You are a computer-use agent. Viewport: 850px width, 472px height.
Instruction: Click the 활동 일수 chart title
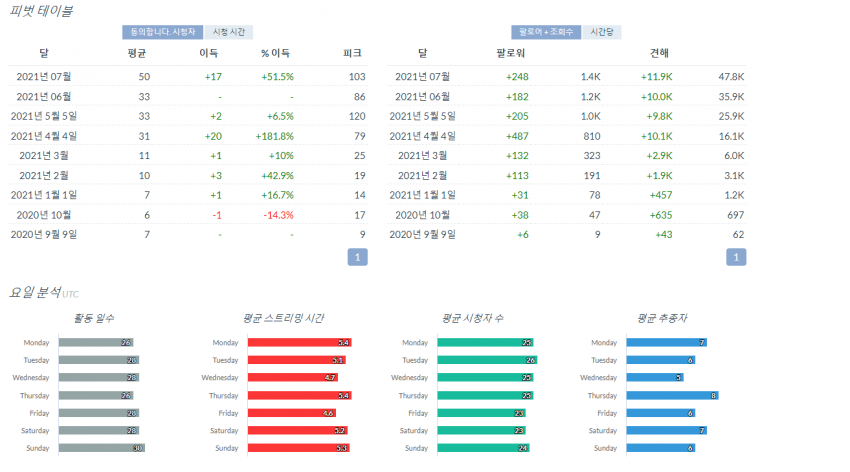click(x=94, y=318)
